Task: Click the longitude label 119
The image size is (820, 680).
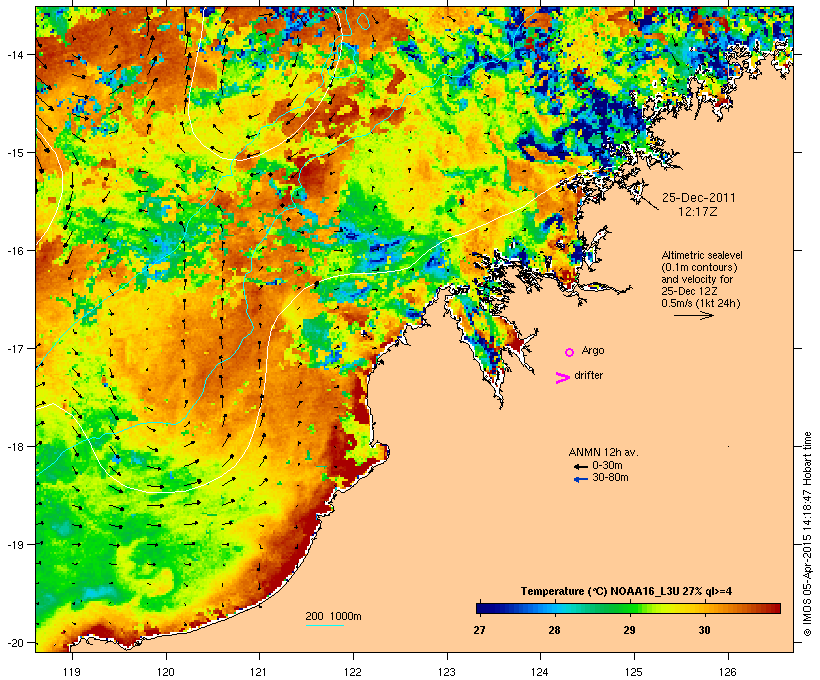Action: [72, 672]
